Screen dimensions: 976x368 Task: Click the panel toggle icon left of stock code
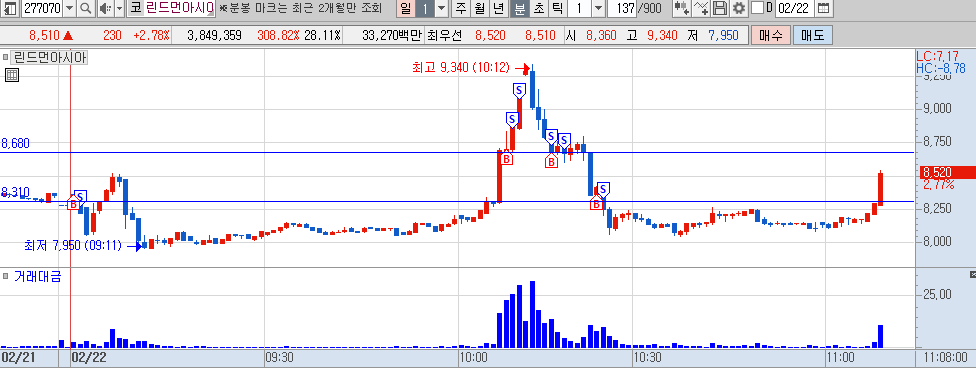[11, 9]
